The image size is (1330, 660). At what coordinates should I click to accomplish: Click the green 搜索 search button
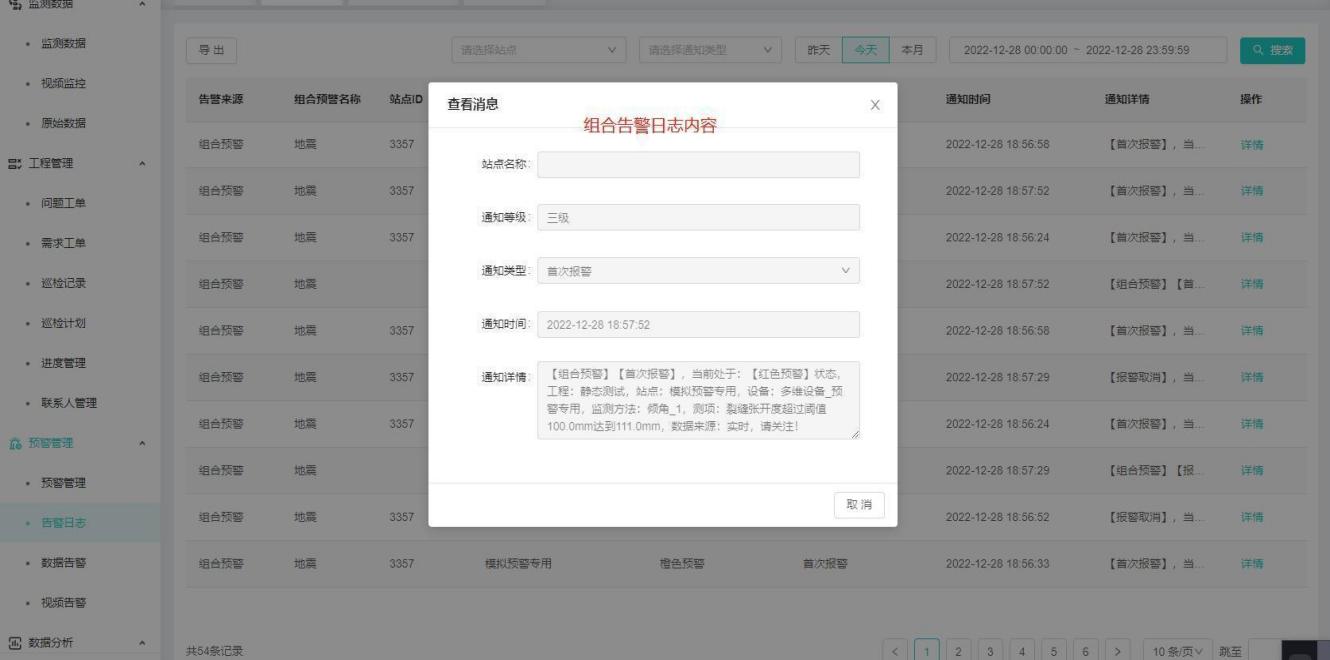coord(1272,50)
